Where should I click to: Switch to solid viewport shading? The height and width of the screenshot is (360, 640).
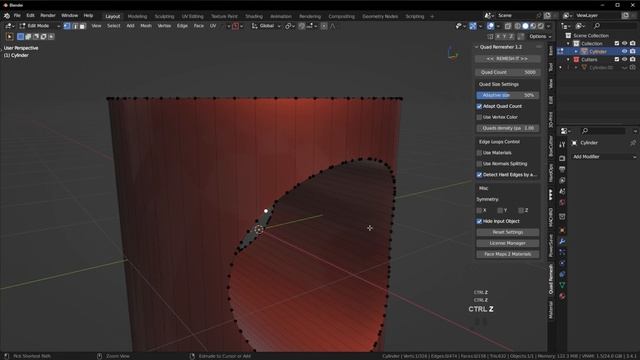point(525,26)
